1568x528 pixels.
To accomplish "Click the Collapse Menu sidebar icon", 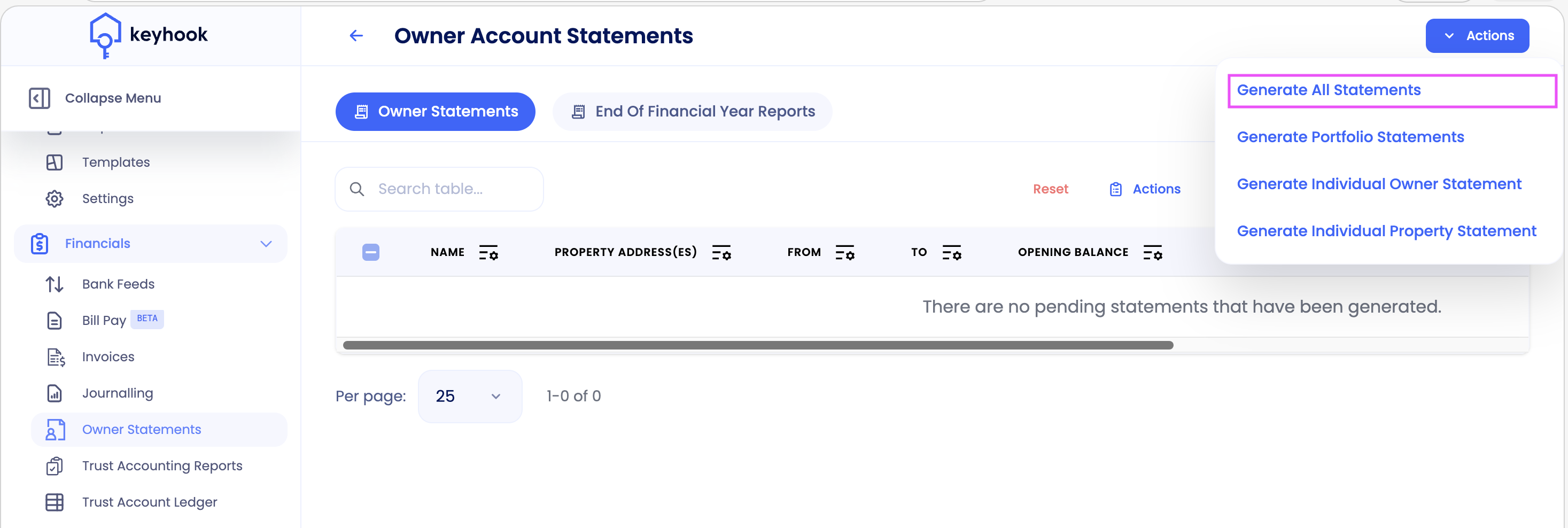I will tap(40, 98).
